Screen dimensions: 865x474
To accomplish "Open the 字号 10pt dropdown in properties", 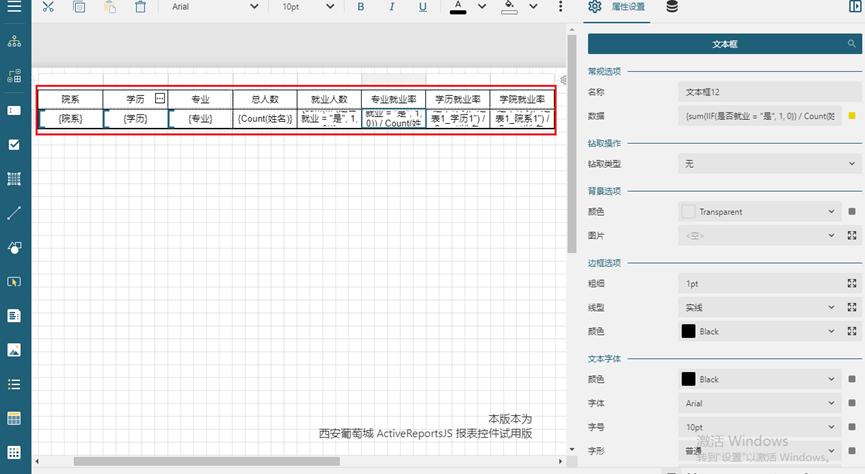I will [x=760, y=427].
